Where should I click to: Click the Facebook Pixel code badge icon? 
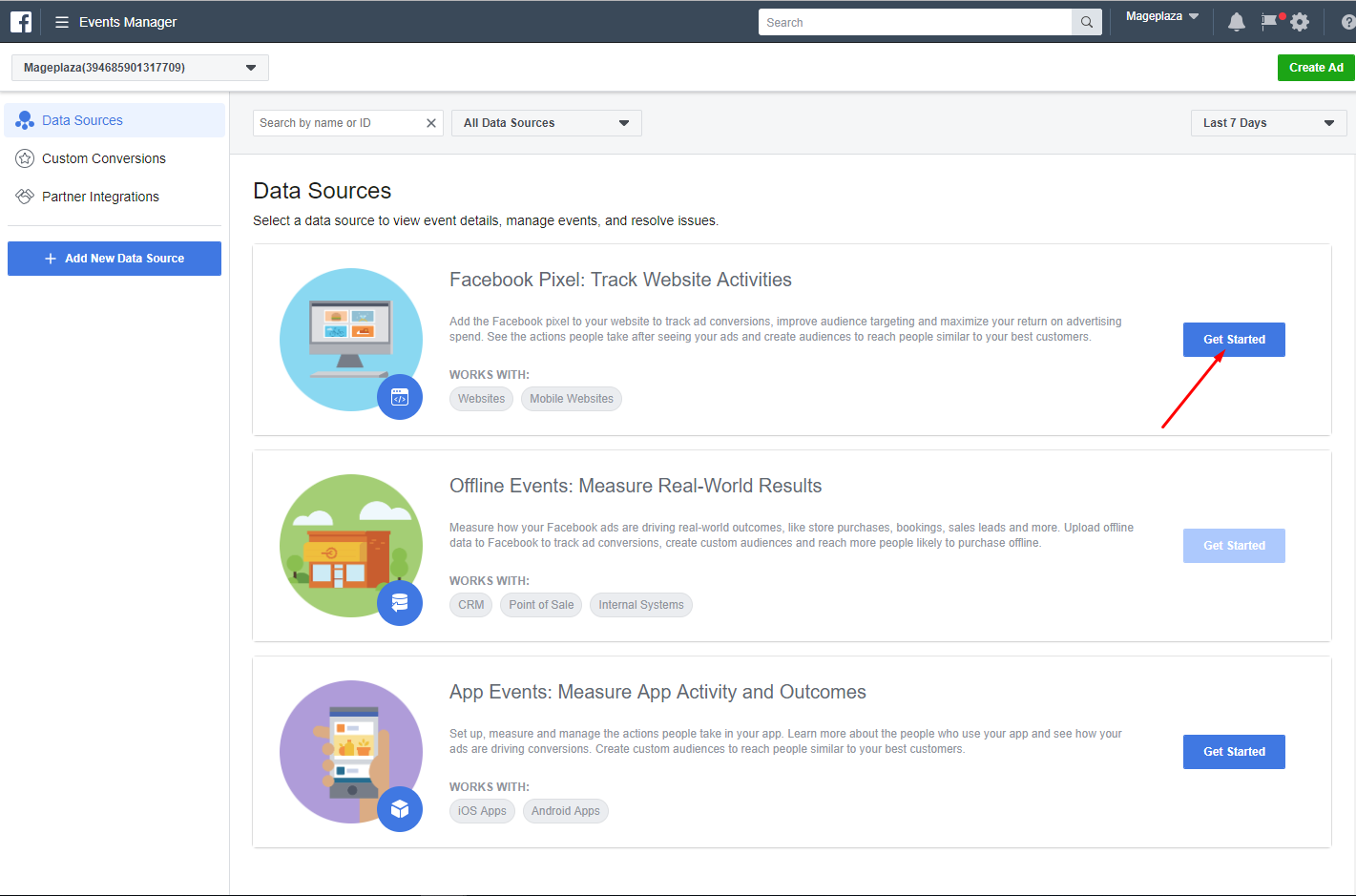(x=400, y=397)
